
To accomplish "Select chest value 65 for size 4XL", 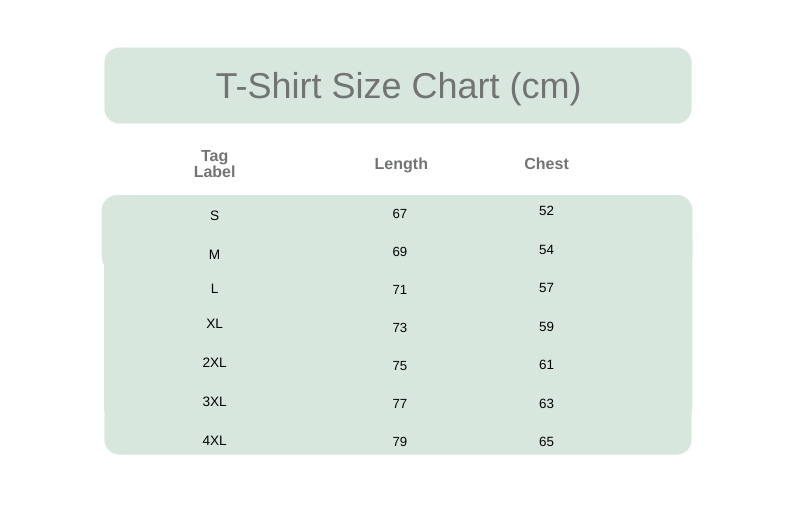I will pos(546,441).
